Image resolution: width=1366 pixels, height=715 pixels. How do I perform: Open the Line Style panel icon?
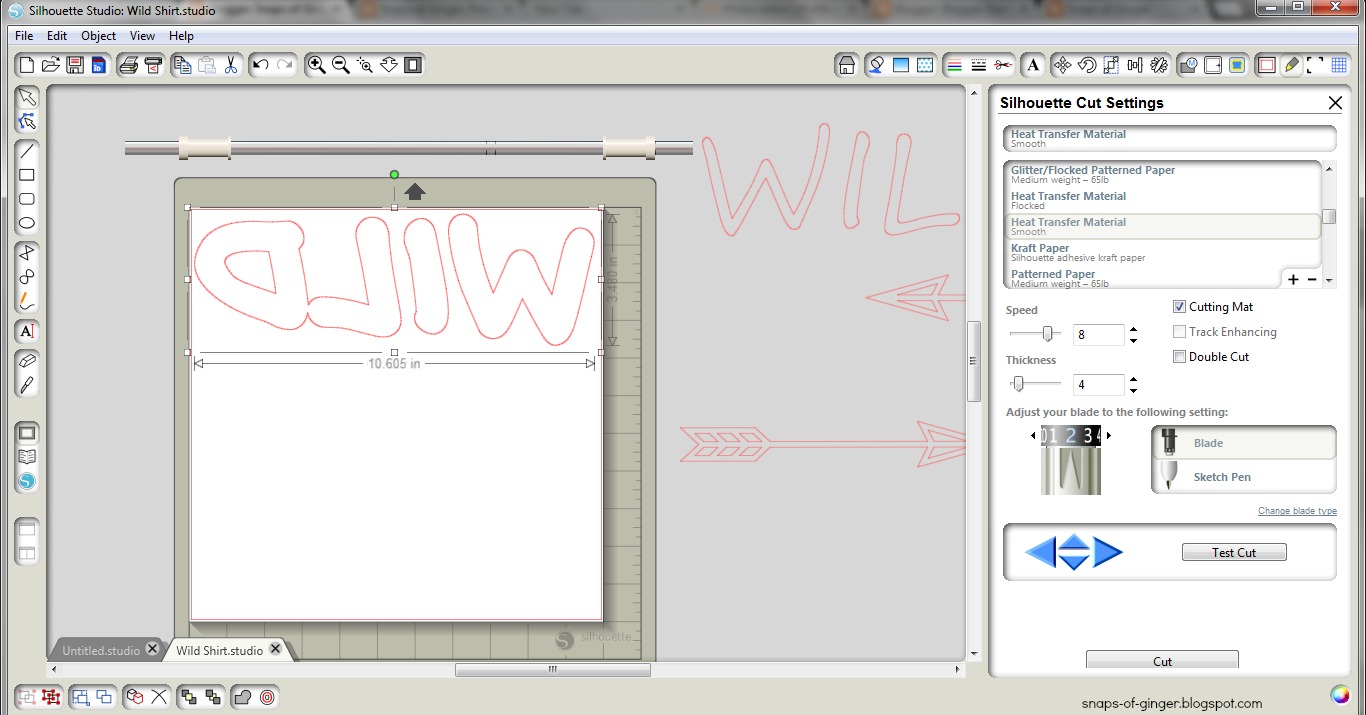(979, 65)
